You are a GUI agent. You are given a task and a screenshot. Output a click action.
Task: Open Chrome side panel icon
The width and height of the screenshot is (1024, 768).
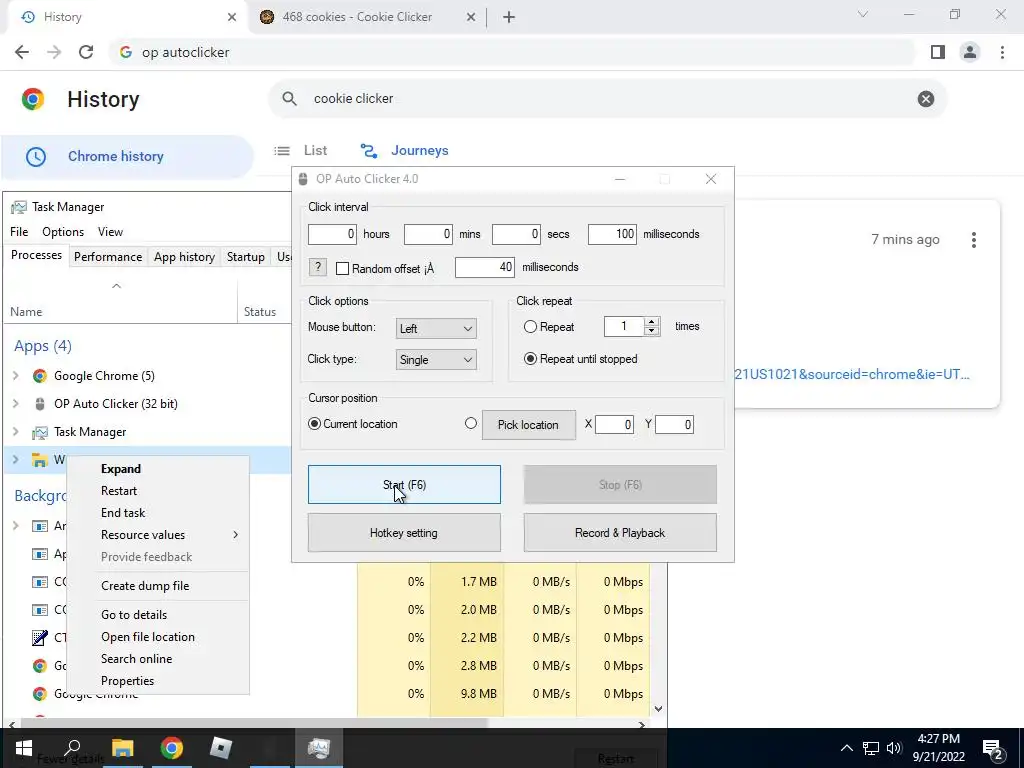(x=938, y=52)
